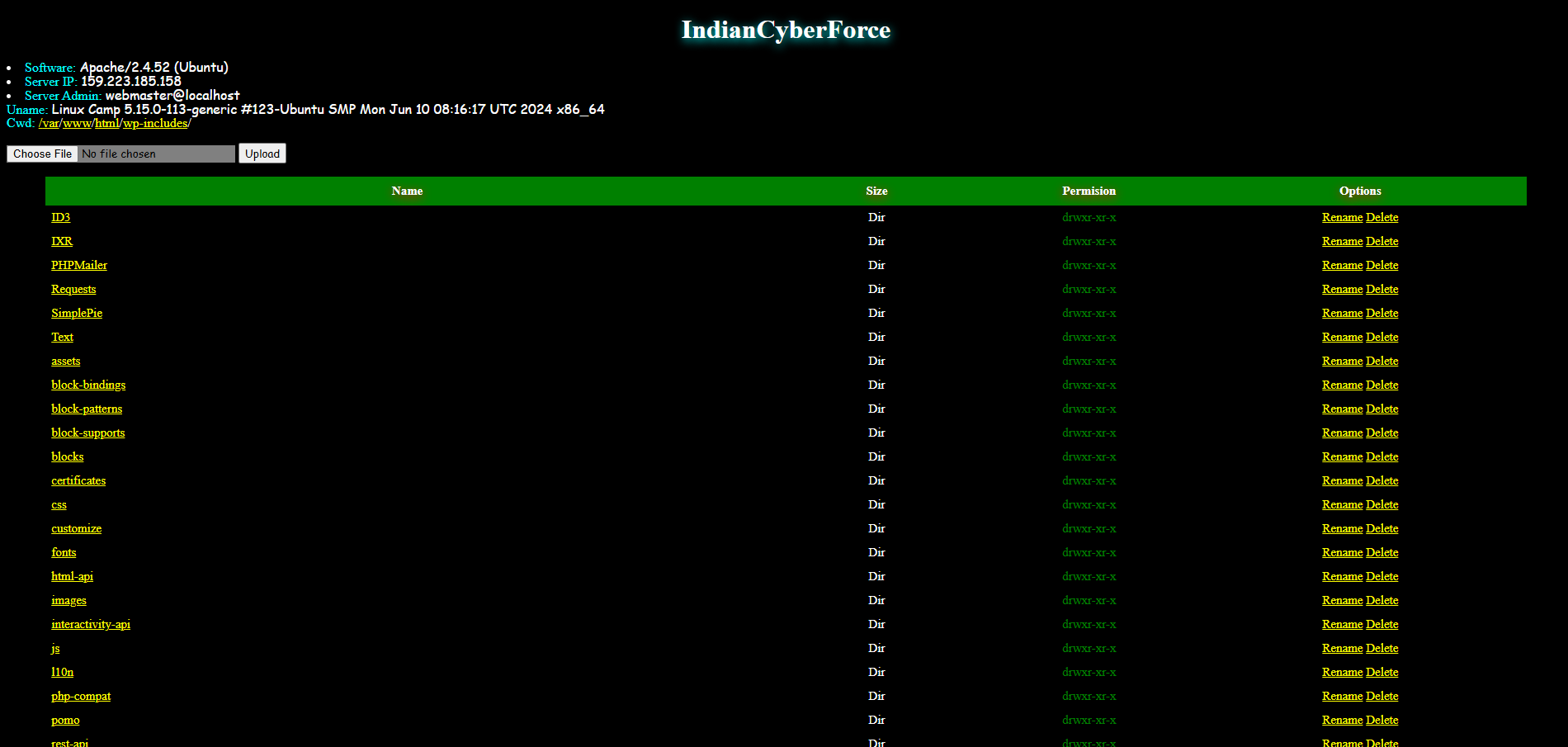Open the PHPMailer folder link
Screen dimensions: 1568x747
79,265
